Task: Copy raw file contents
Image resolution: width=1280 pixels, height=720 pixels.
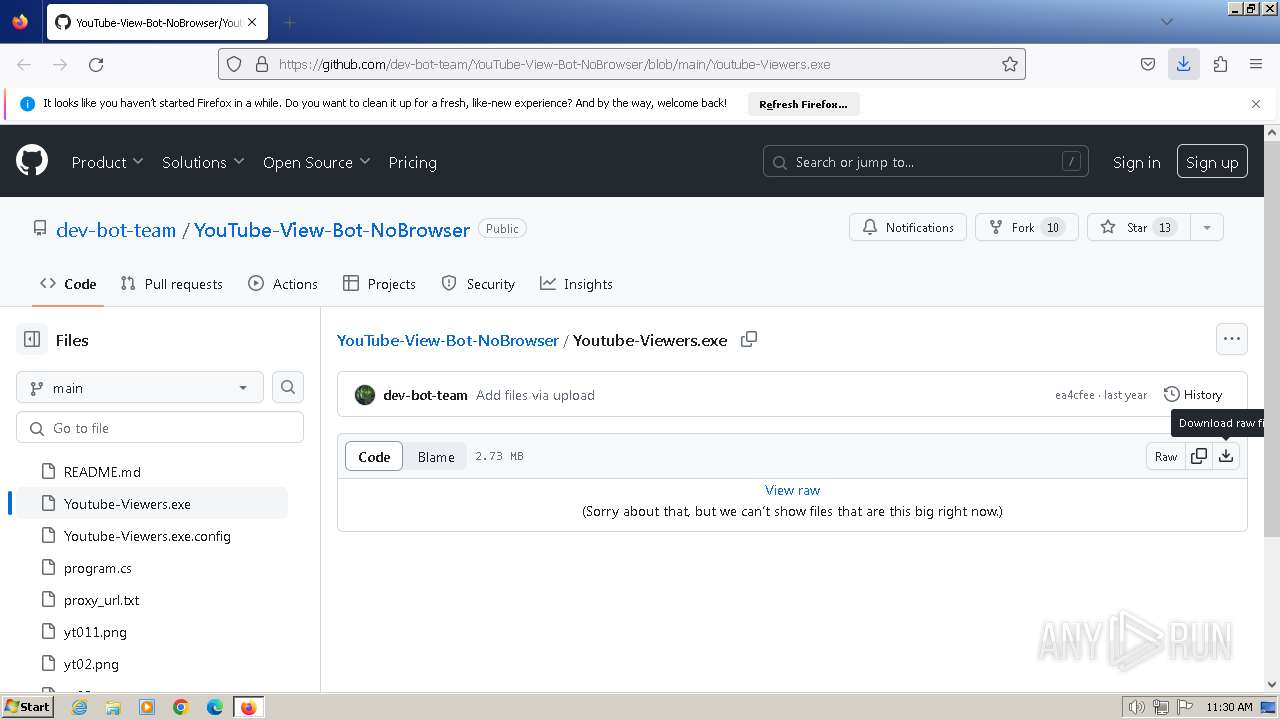Action: [x=1199, y=456]
